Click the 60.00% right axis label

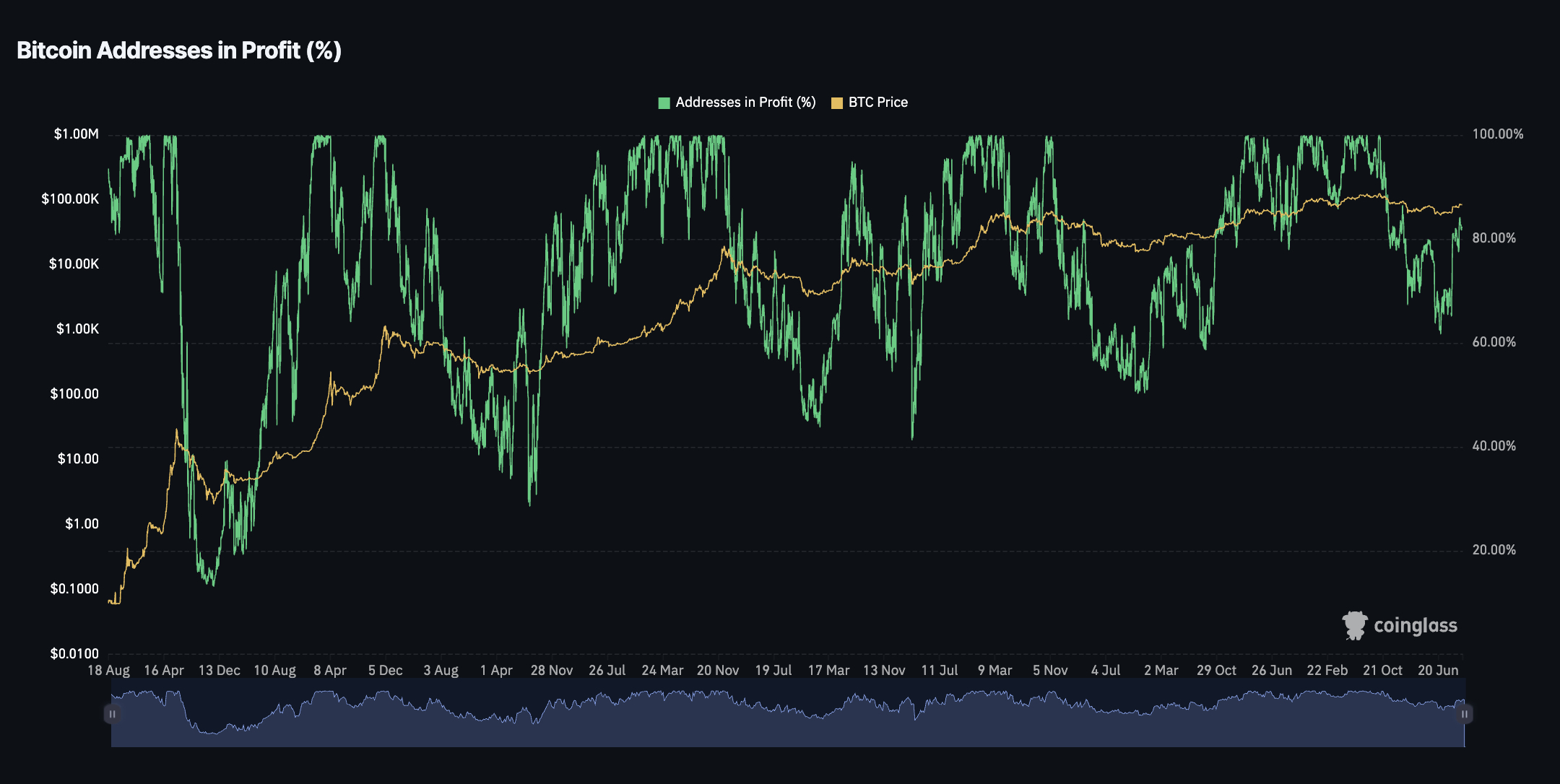point(1494,342)
